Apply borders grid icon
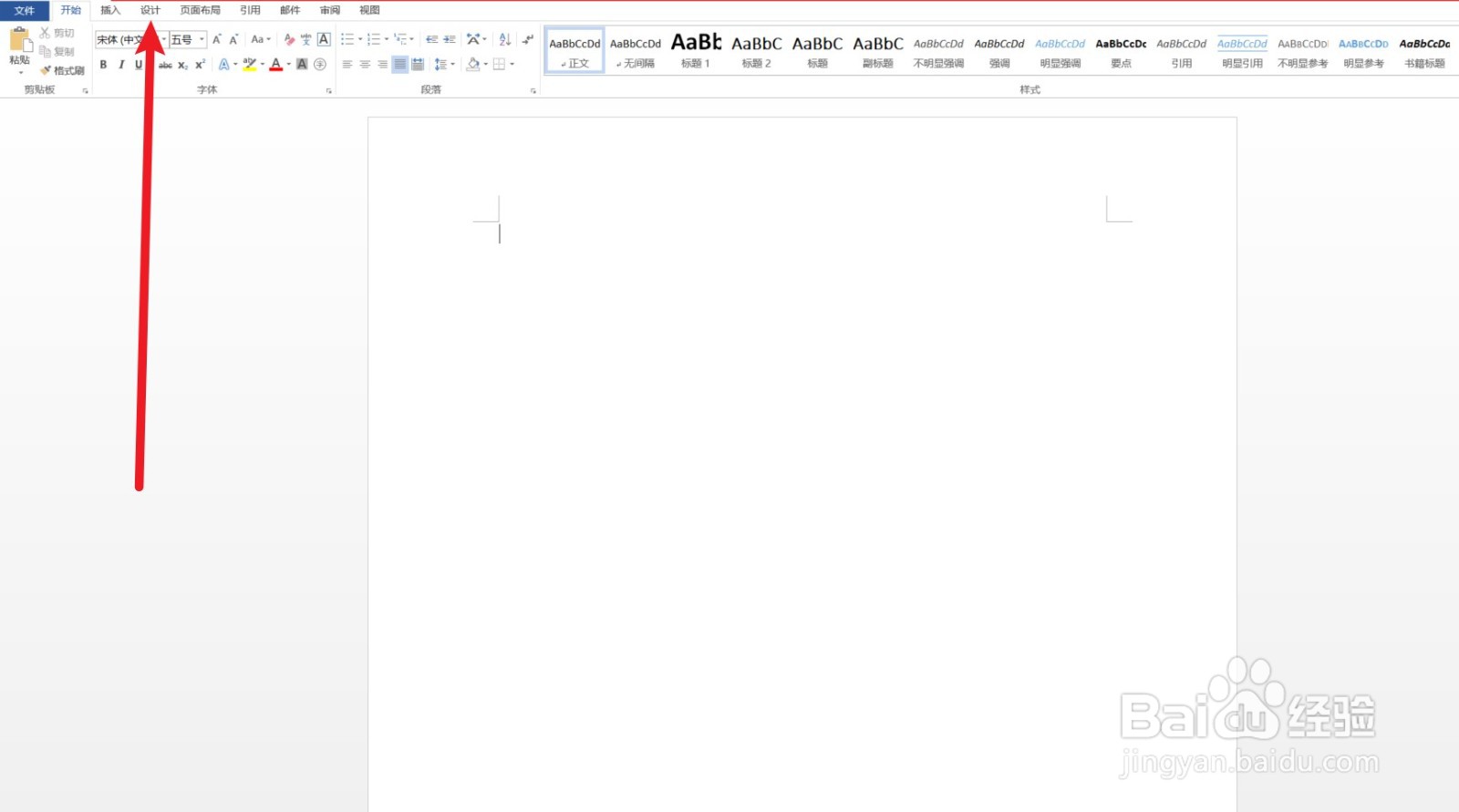The width and height of the screenshot is (1459, 812). [x=499, y=64]
